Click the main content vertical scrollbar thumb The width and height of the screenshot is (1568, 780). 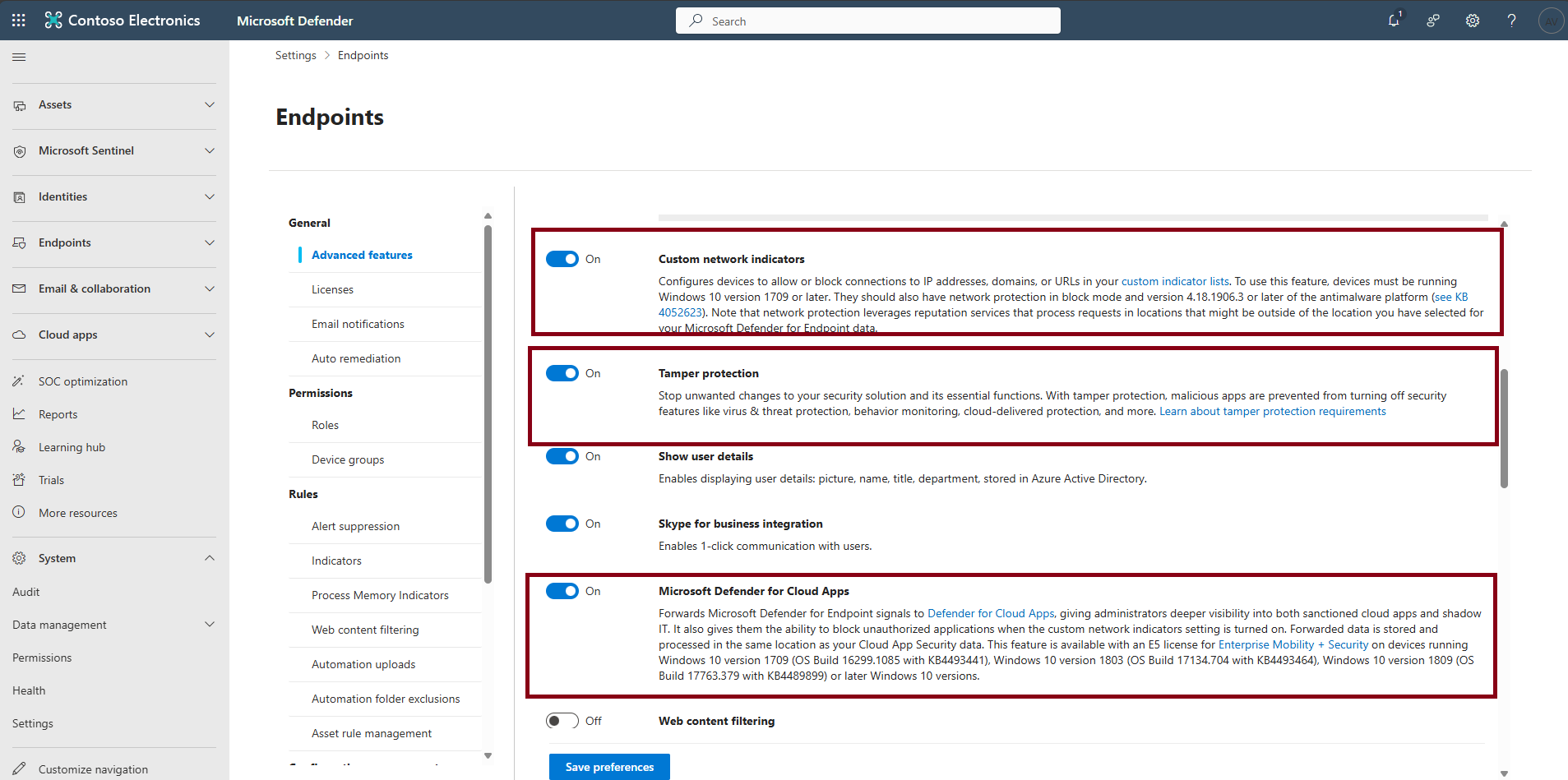click(x=1504, y=427)
